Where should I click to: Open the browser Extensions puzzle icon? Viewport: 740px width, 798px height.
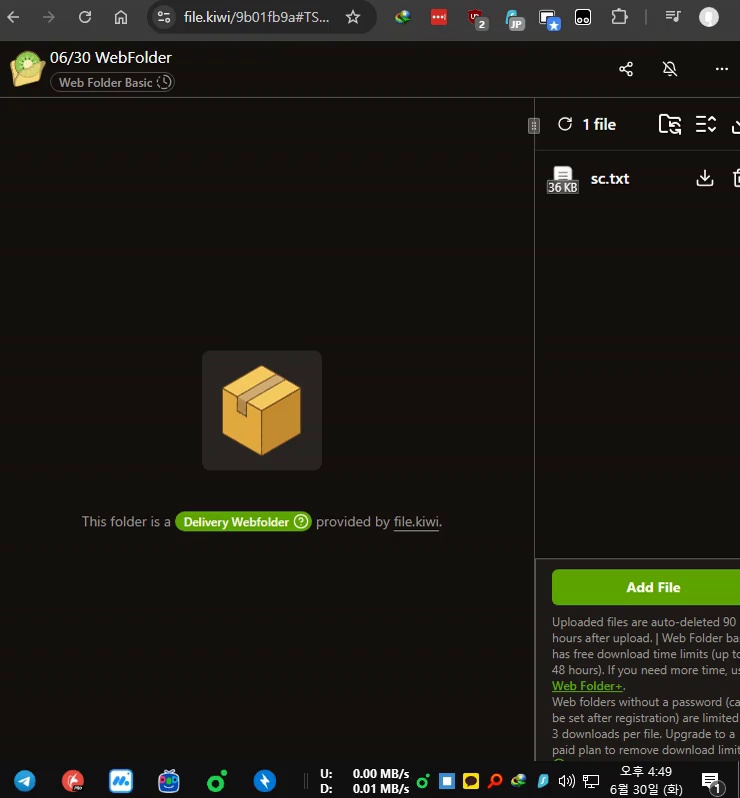point(619,17)
